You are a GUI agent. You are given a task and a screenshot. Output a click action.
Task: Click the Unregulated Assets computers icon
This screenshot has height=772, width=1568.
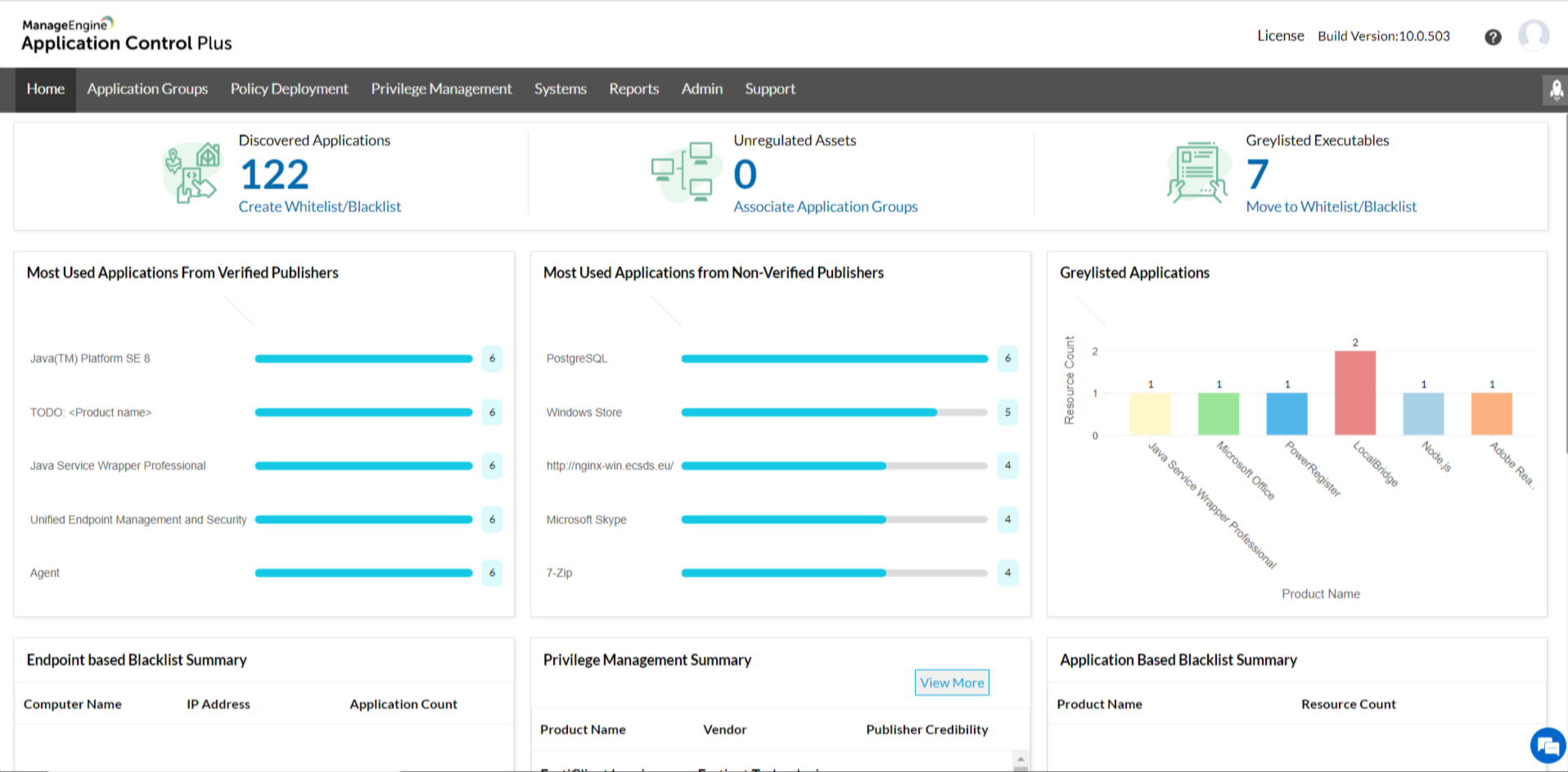tap(686, 173)
